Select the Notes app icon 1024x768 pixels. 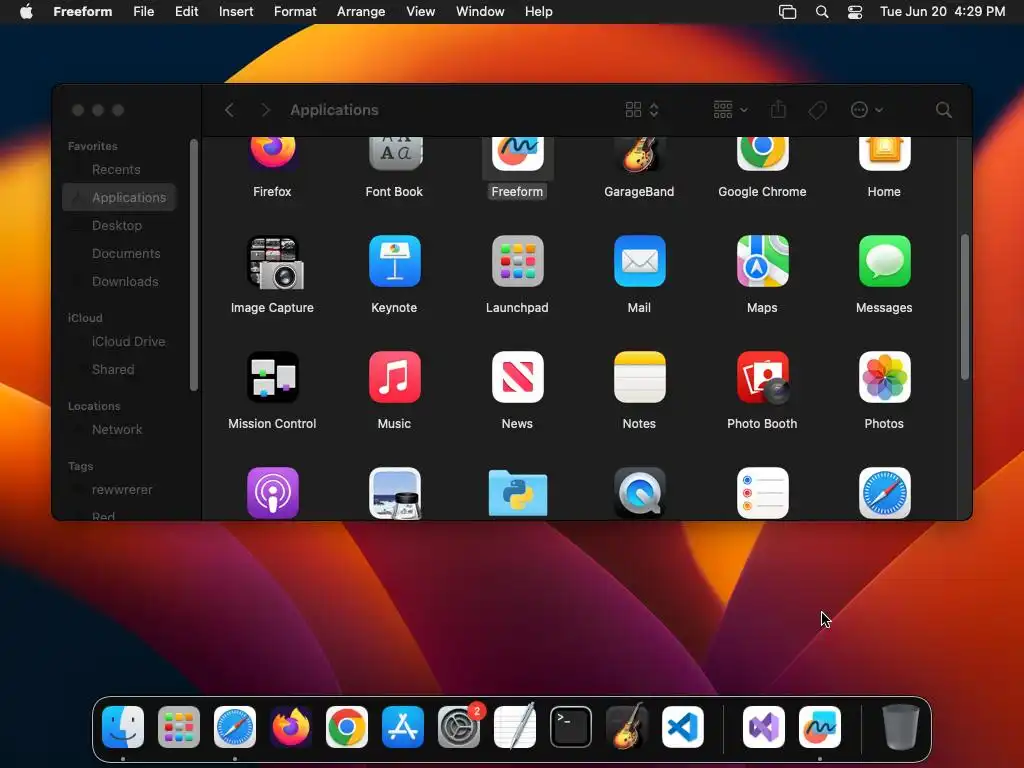coord(639,377)
